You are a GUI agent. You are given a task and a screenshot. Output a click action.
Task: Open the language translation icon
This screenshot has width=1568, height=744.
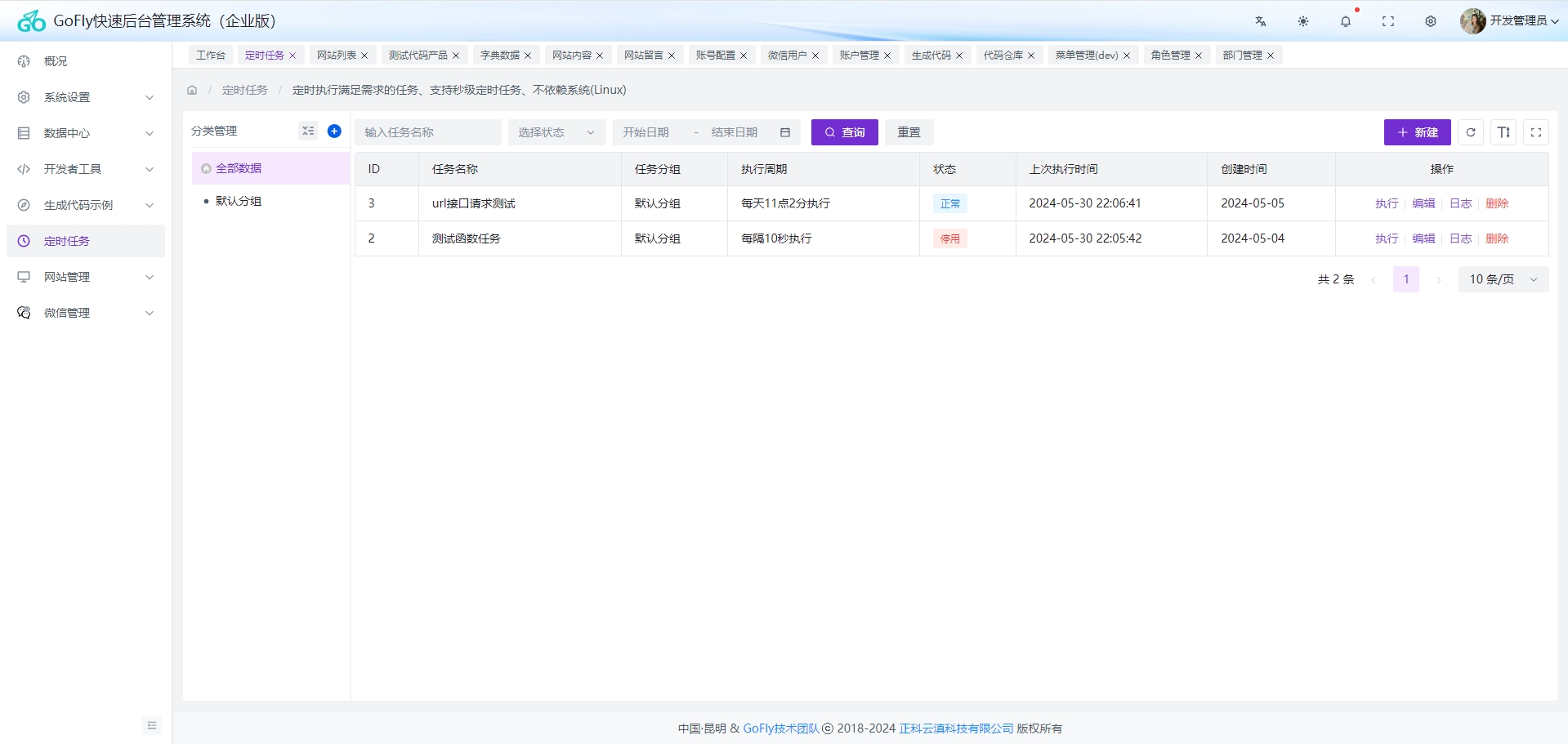(1261, 21)
